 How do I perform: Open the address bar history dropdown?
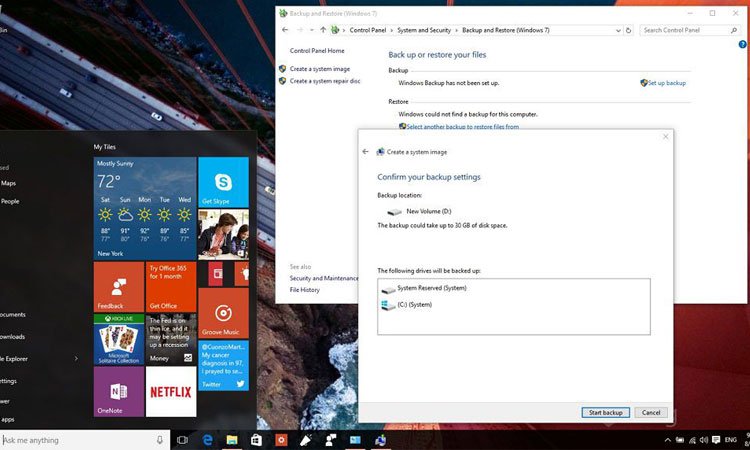620,31
